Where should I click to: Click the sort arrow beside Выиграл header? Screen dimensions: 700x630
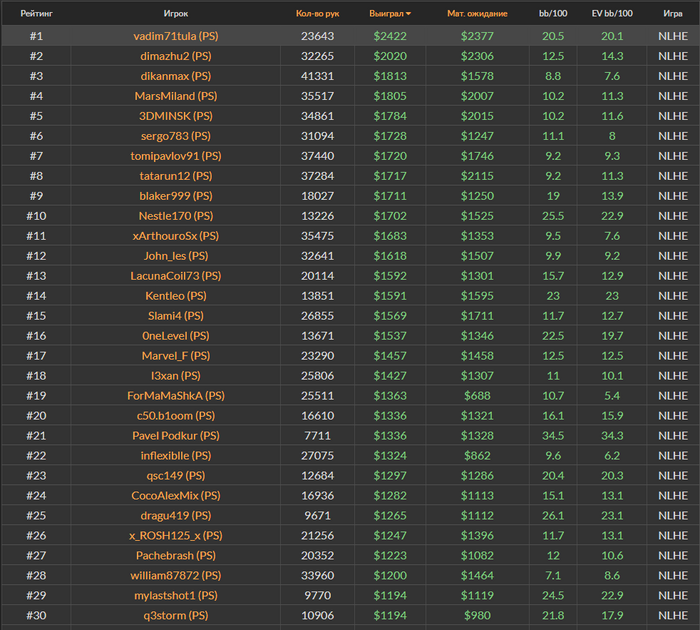(x=408, y=14)
